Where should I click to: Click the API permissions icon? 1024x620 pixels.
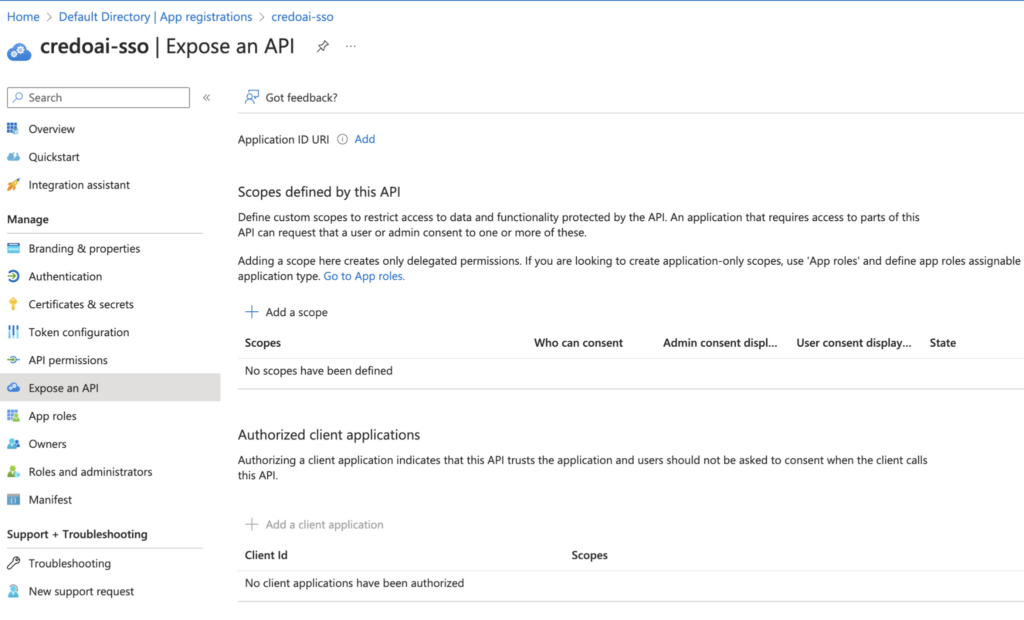click(x=13, y=360)
